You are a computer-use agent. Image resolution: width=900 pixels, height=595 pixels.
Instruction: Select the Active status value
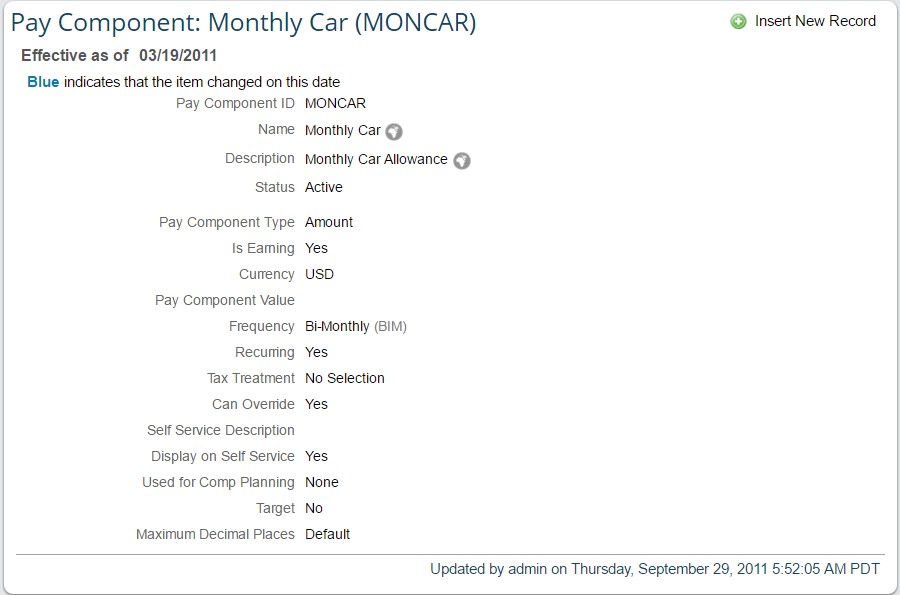(x=324, y=187)
